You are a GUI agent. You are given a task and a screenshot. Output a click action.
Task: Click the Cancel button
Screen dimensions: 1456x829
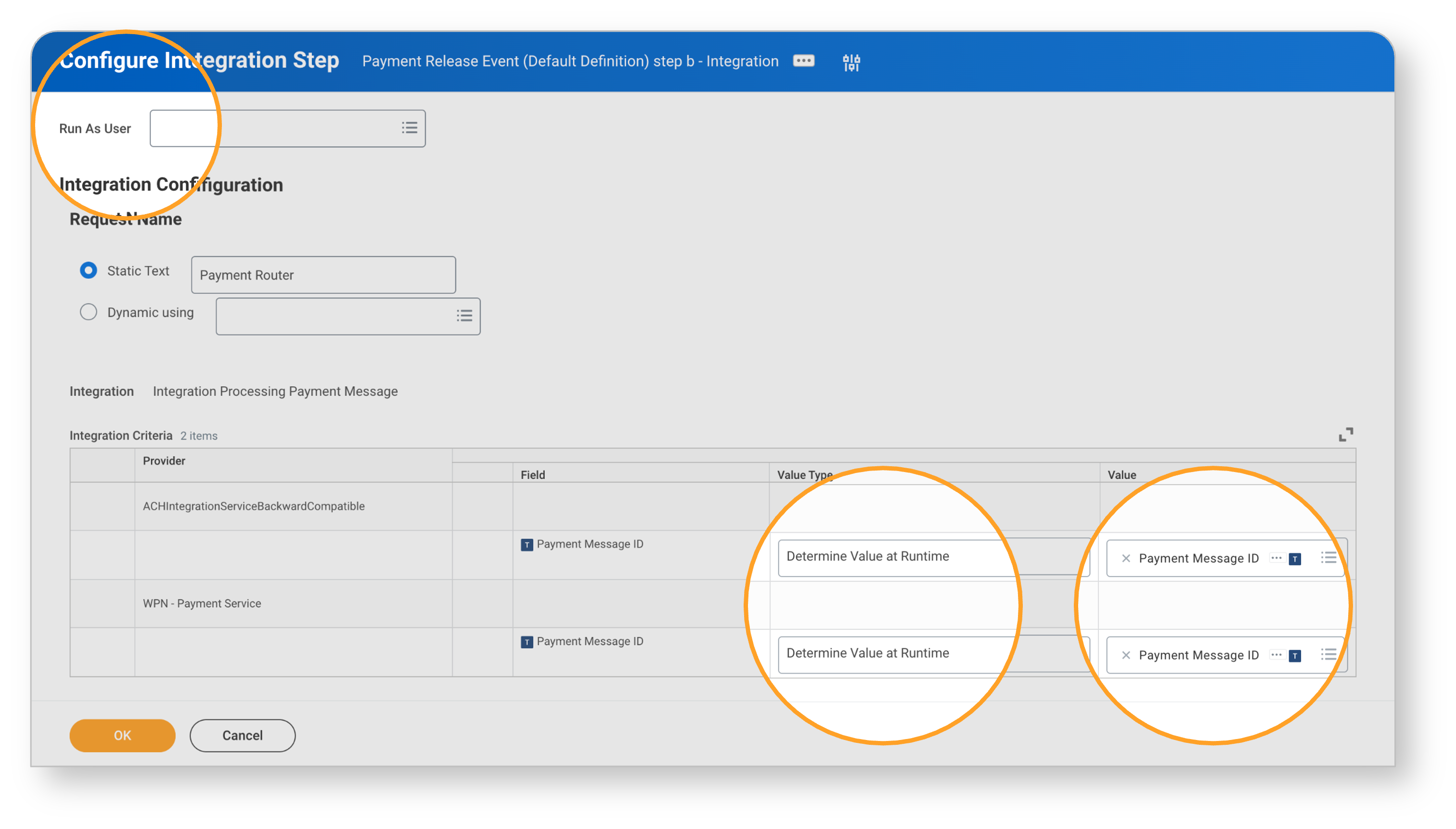click(243, 735)
